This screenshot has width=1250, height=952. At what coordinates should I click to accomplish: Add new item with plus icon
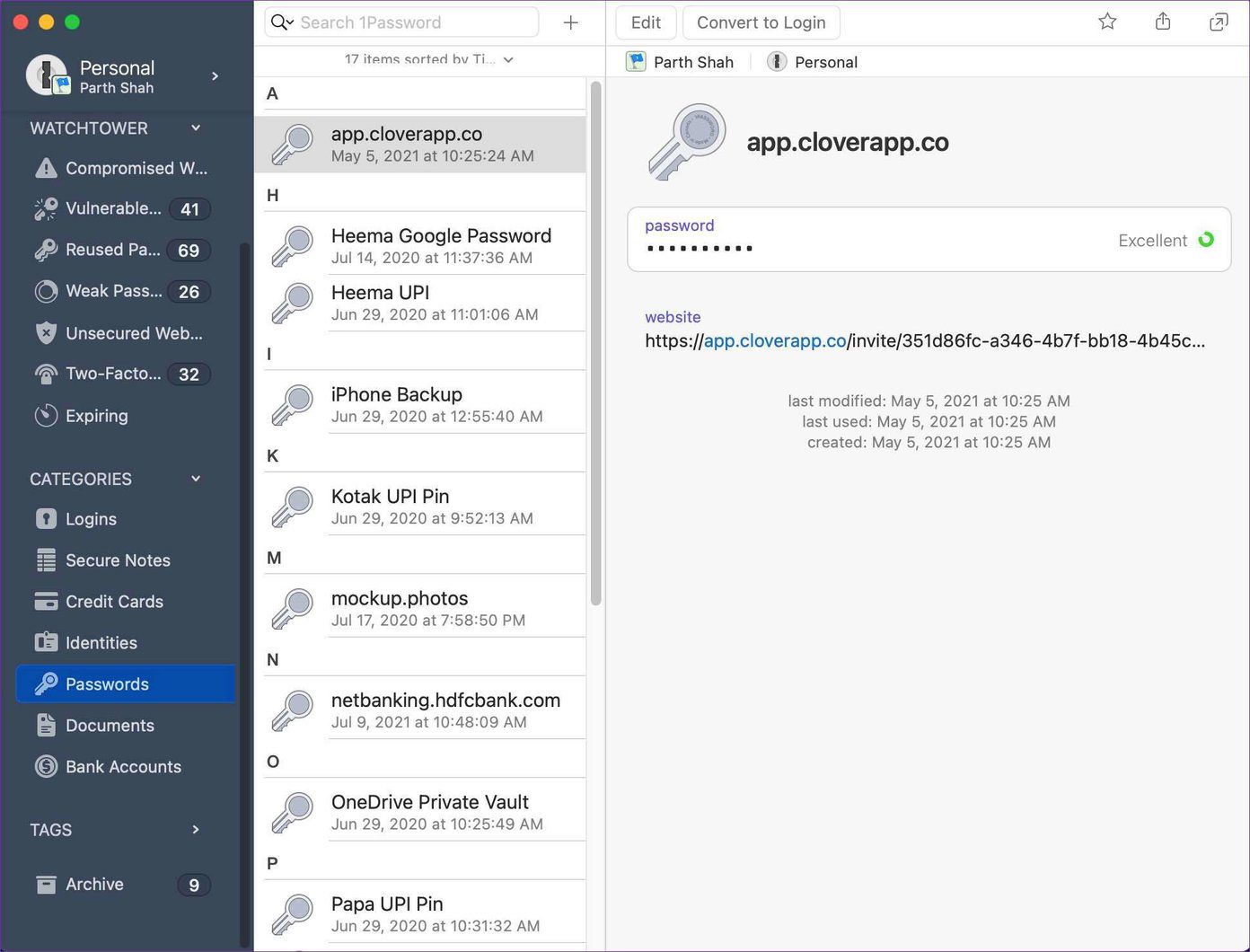(x=570, y=22)
